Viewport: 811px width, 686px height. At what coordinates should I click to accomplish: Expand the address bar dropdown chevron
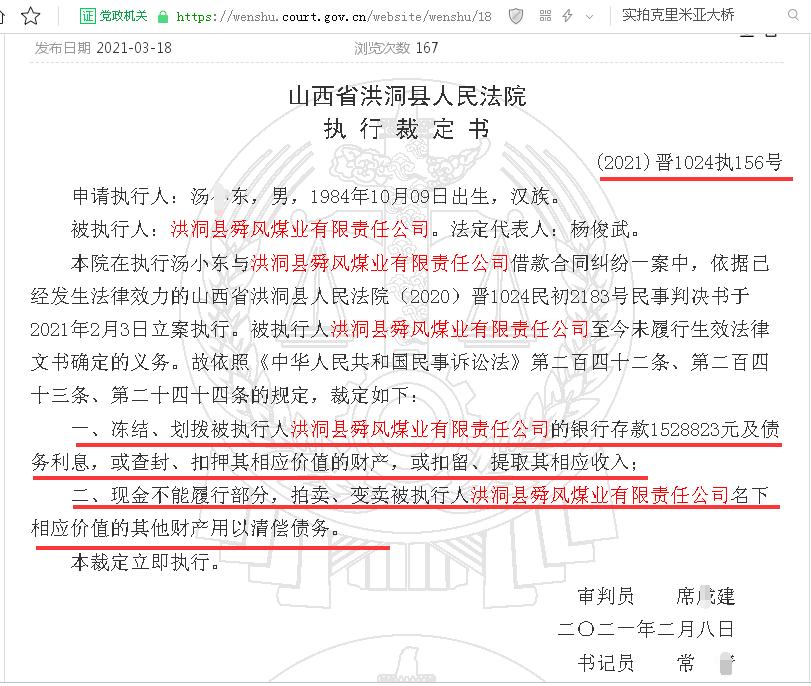[x=589, y=15]
